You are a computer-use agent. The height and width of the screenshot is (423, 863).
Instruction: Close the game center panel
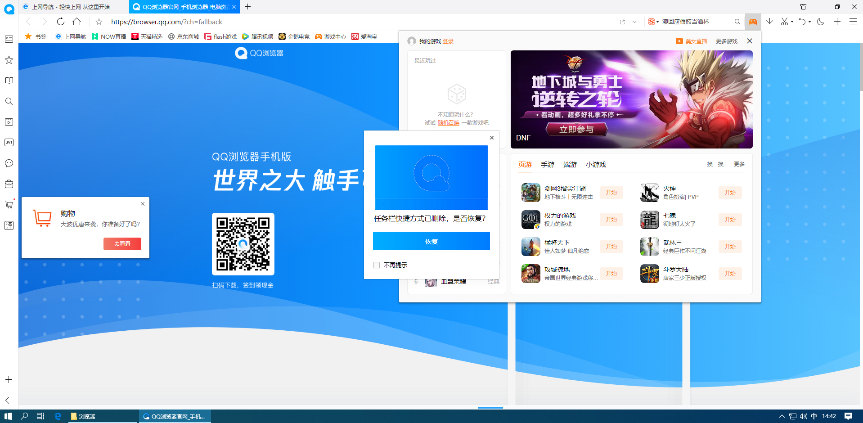click(749, 41)
